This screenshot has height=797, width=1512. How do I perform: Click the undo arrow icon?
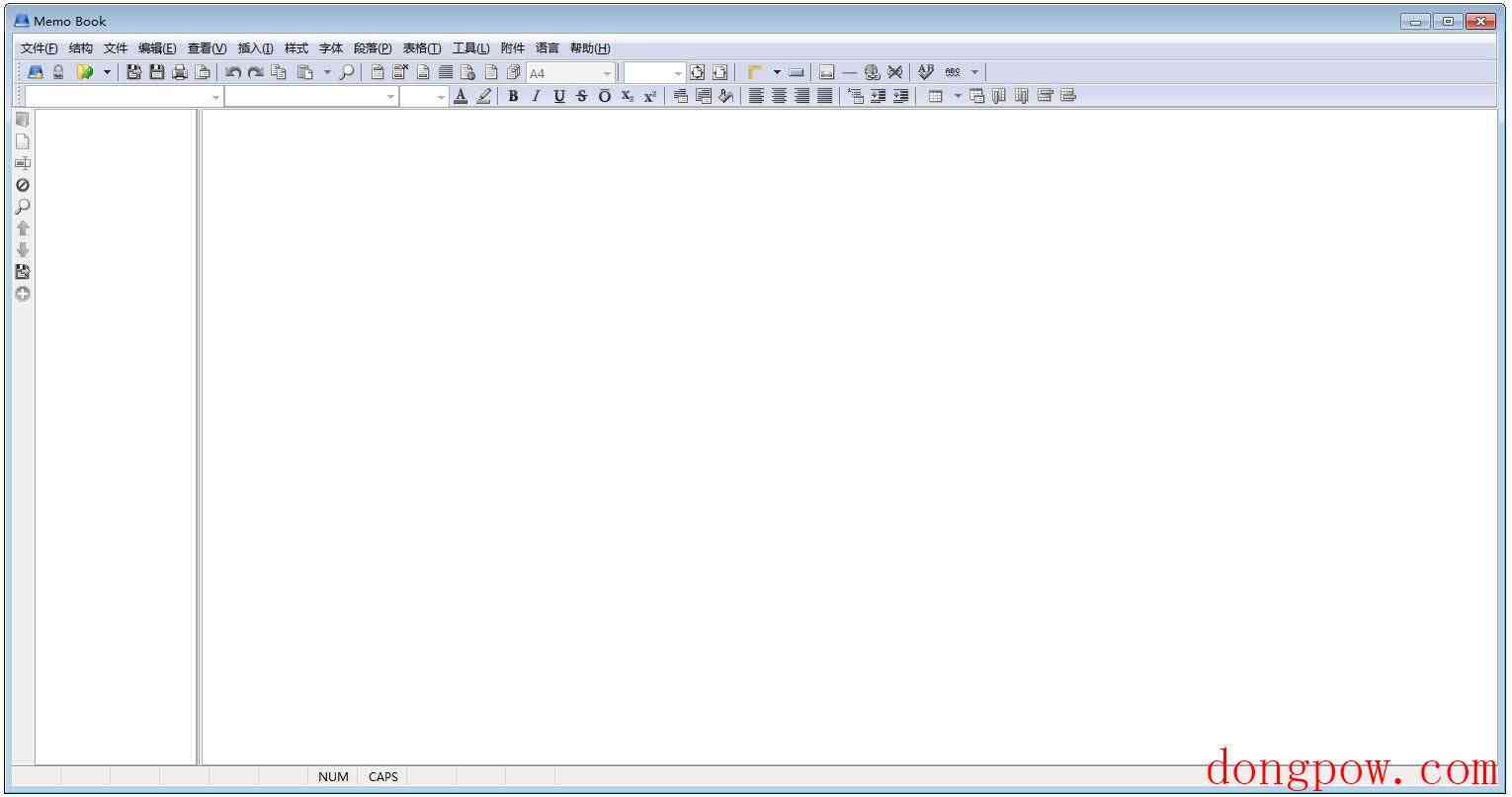point(232,72)
